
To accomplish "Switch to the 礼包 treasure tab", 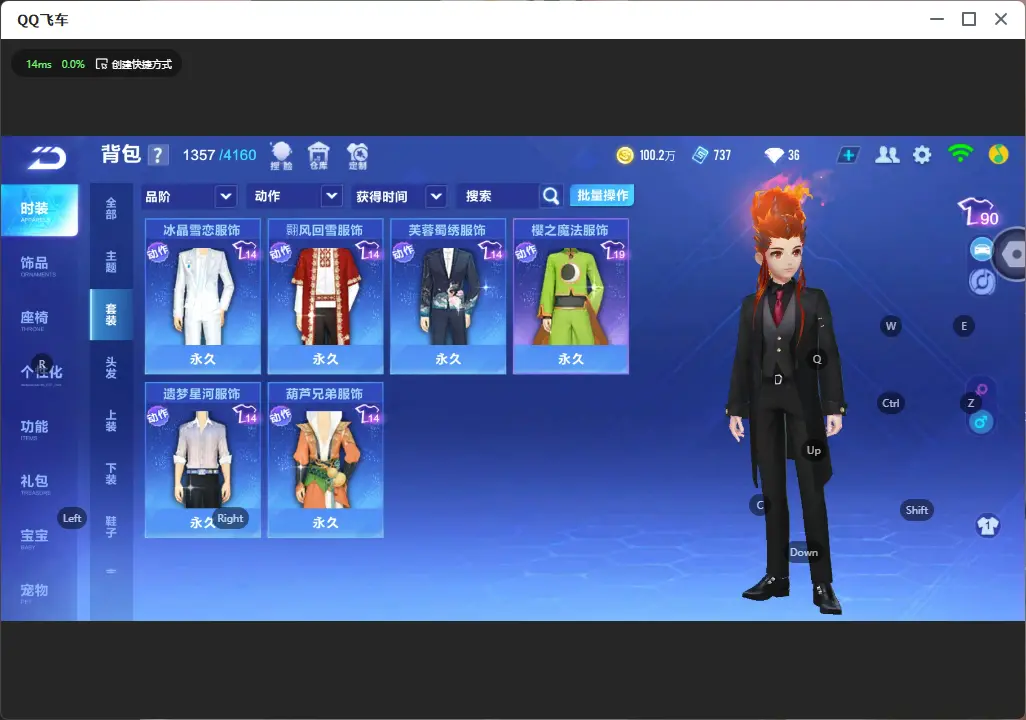I will [35, 482].
